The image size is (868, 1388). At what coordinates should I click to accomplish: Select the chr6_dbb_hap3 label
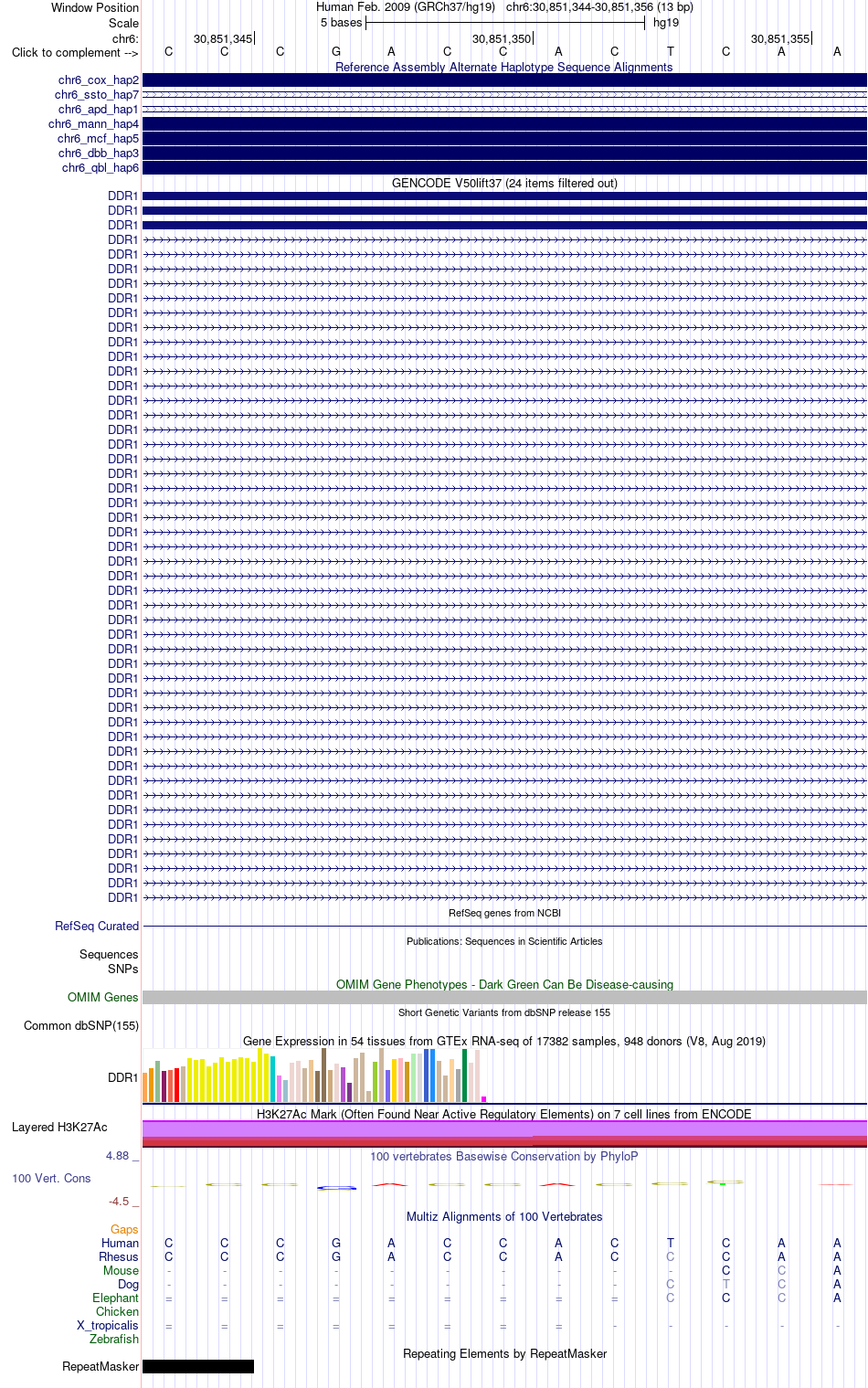99,154
